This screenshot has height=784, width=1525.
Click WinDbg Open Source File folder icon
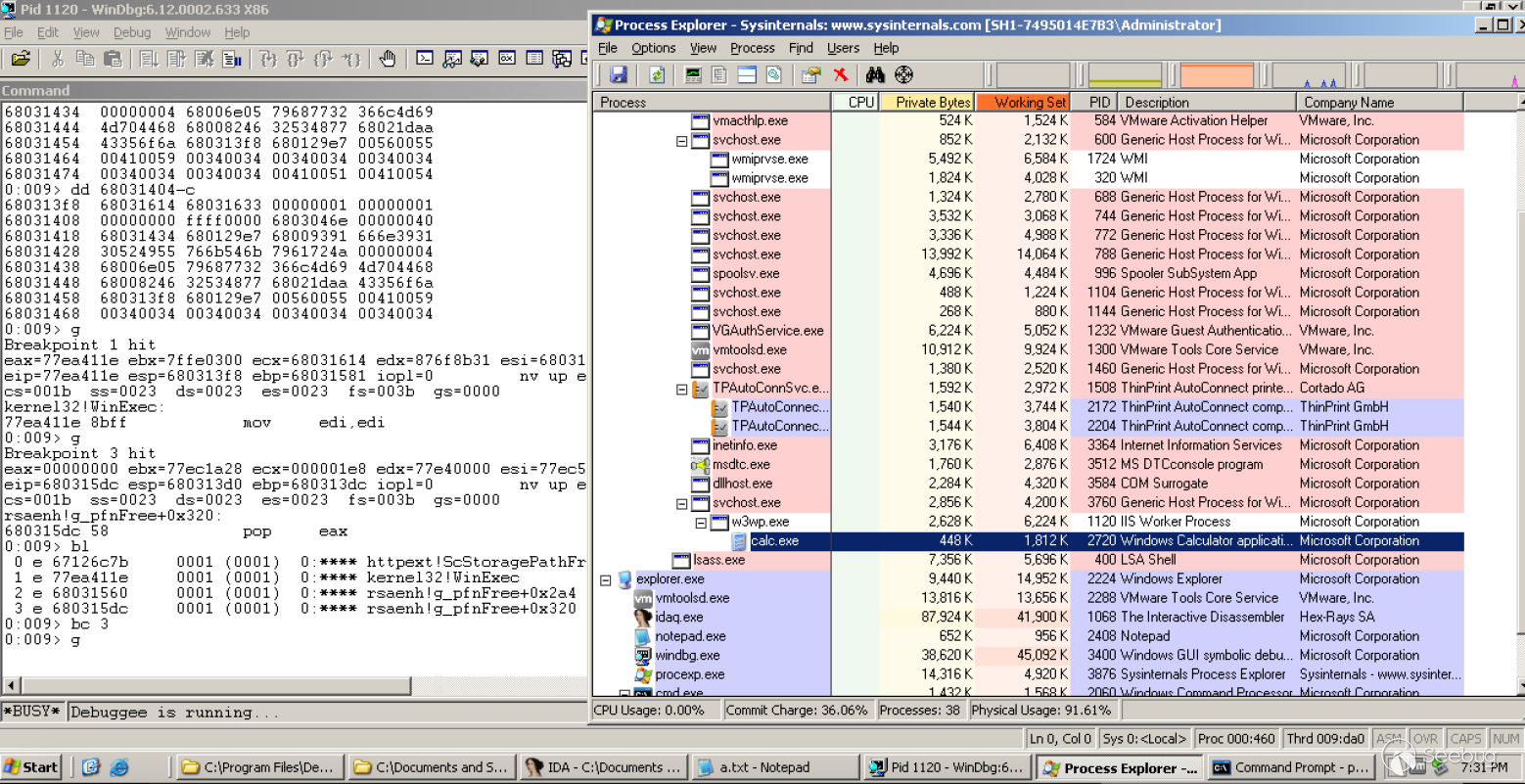[21, 59]
